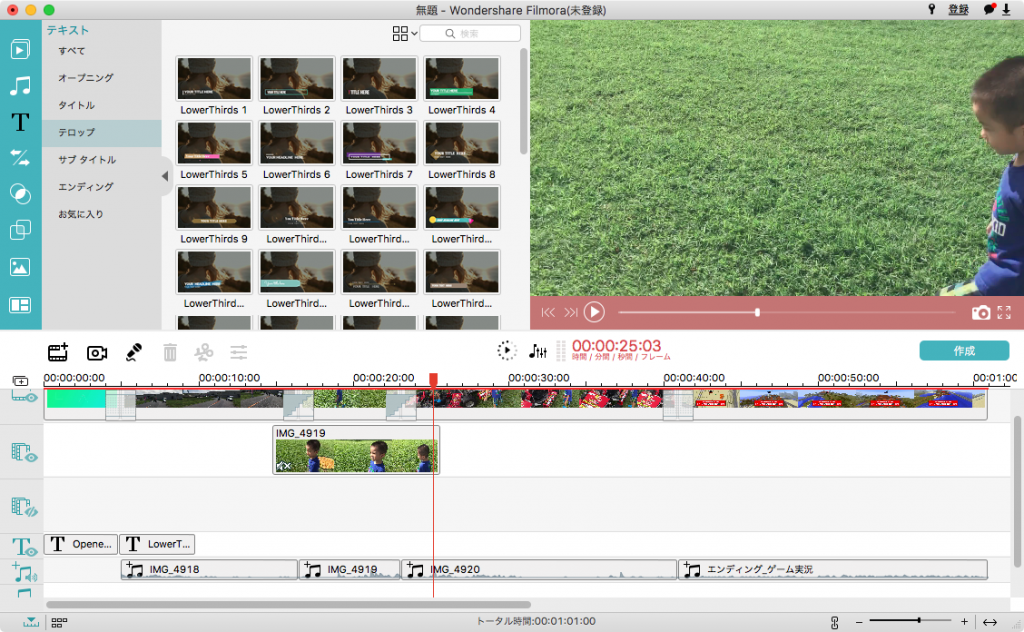Collapse the text category panel arrow

click(x=165, y=177)
